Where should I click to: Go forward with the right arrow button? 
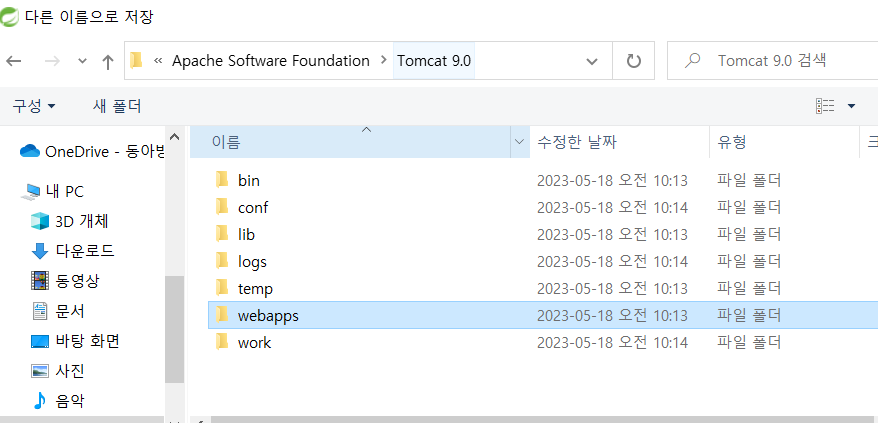pyautogui.click(x=52, y=61)
